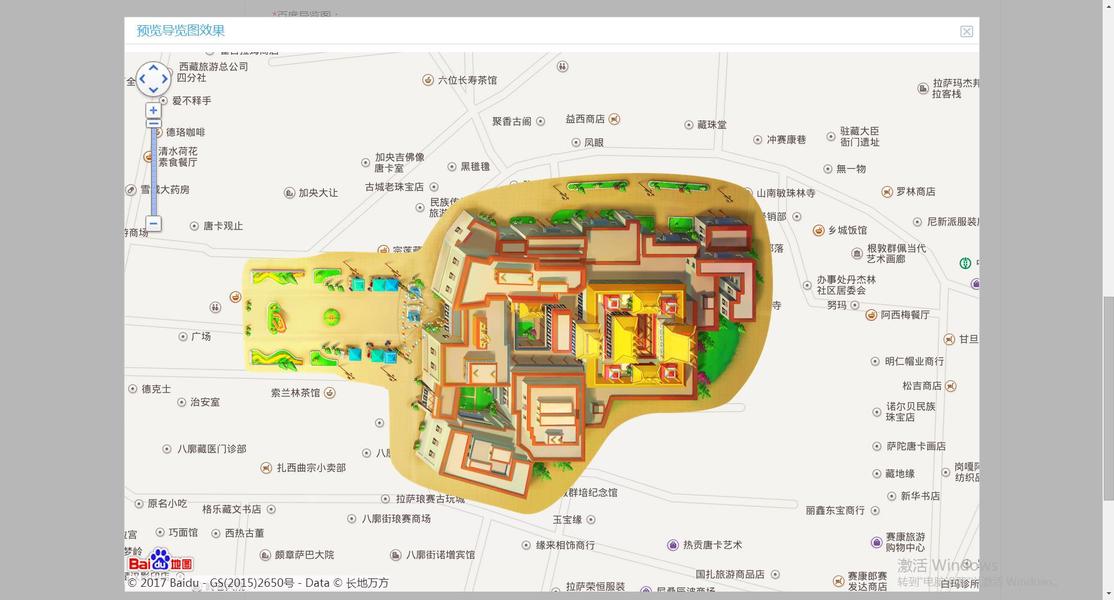Click the 藏地缘 map label
1114x600 pixels.
point(899,474)
